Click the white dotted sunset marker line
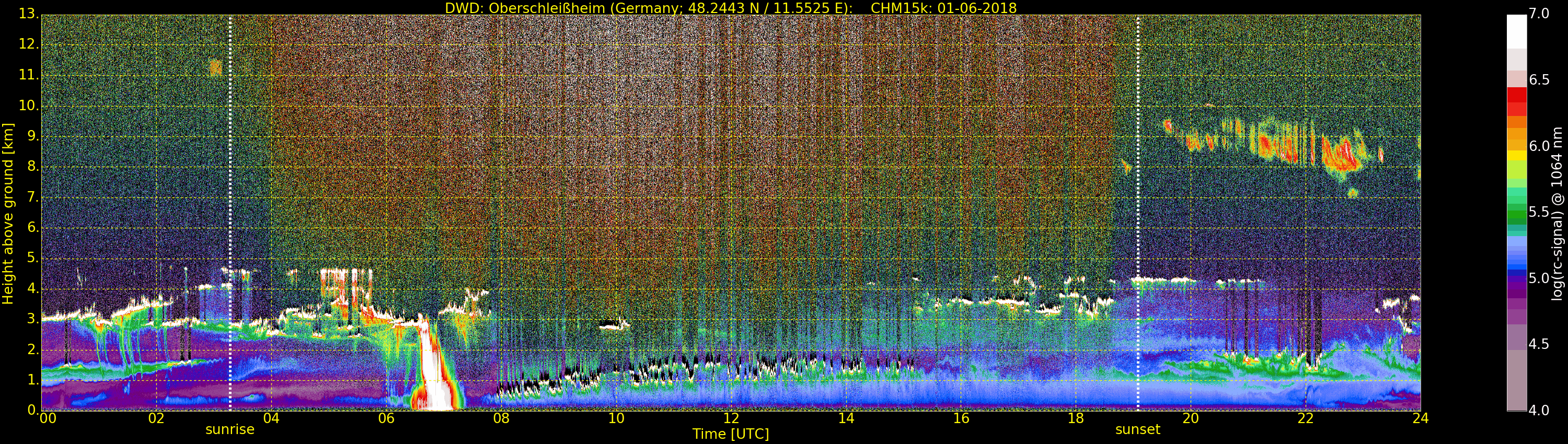This screenshot has width=1568, height=444. pos(1138,213)
